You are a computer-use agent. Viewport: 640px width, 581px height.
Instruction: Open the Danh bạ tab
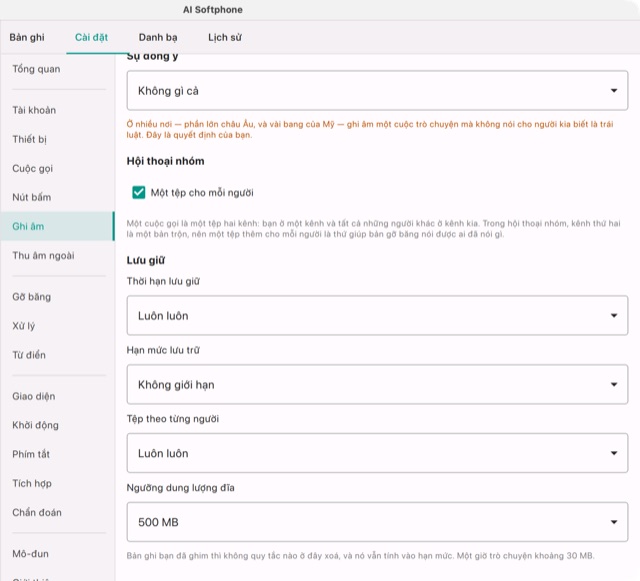tap(158, 38)
